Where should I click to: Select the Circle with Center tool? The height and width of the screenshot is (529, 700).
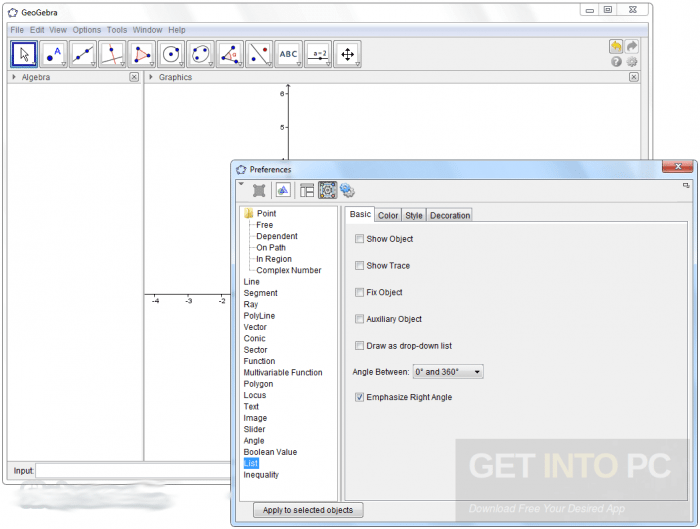click(171, 54)
